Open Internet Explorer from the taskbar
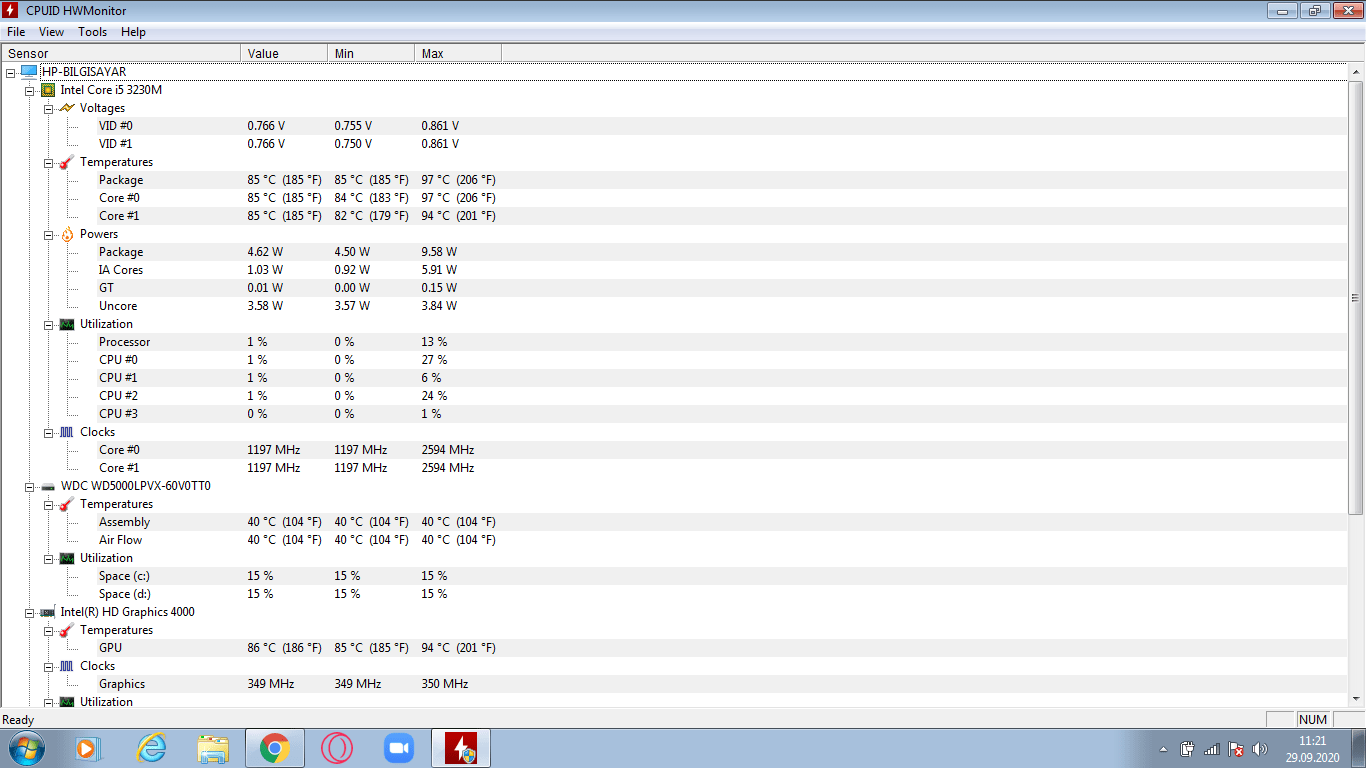 tap(151, 748)
